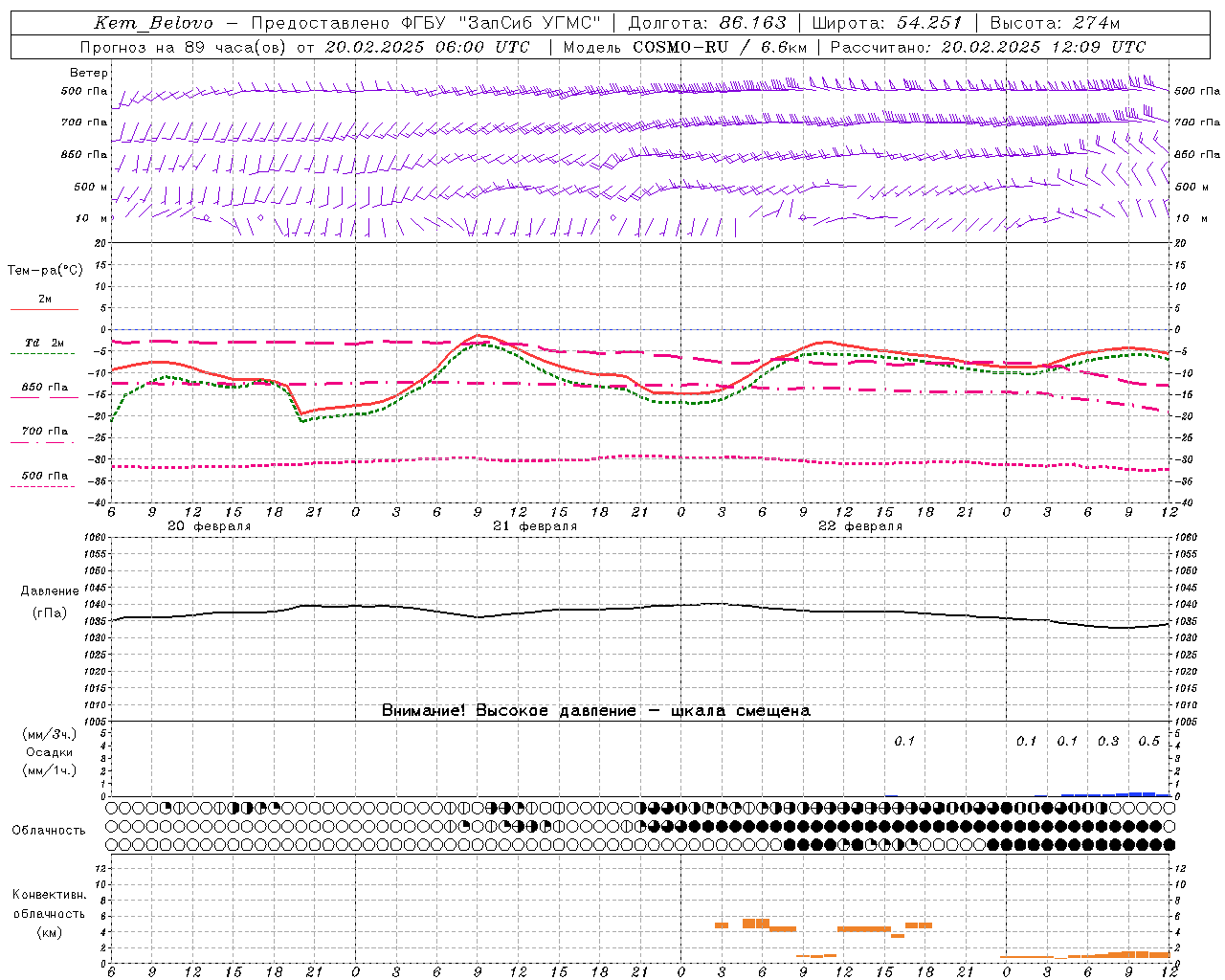Select the 20.02.2025 06:00 UTC start time
Viewport: 1225px width, 980px height.
click(427, 47)
